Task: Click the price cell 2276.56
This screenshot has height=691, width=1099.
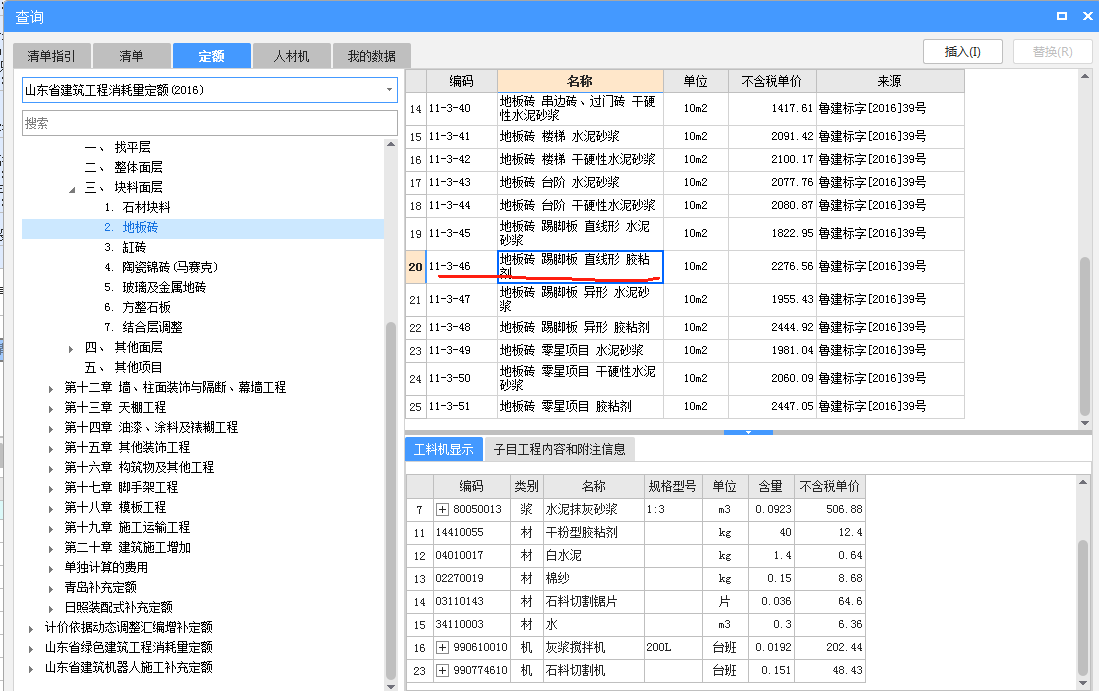Action: pyautogui.click(x=772, y=266)
